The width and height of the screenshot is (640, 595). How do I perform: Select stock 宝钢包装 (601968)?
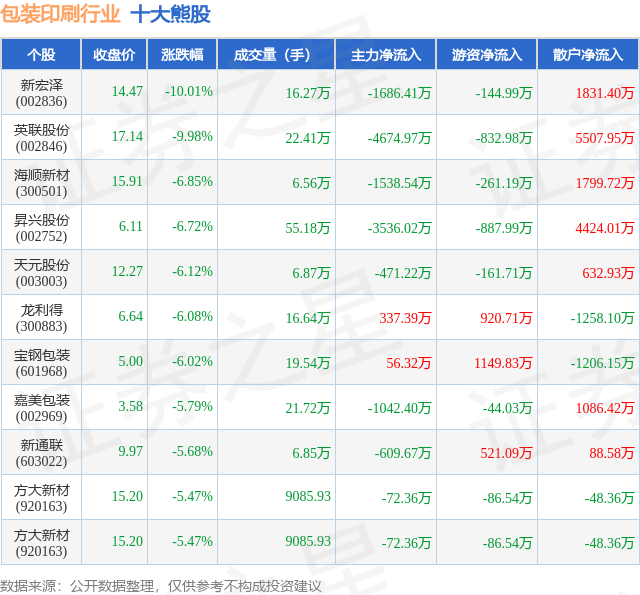click(x=41, y=363)
